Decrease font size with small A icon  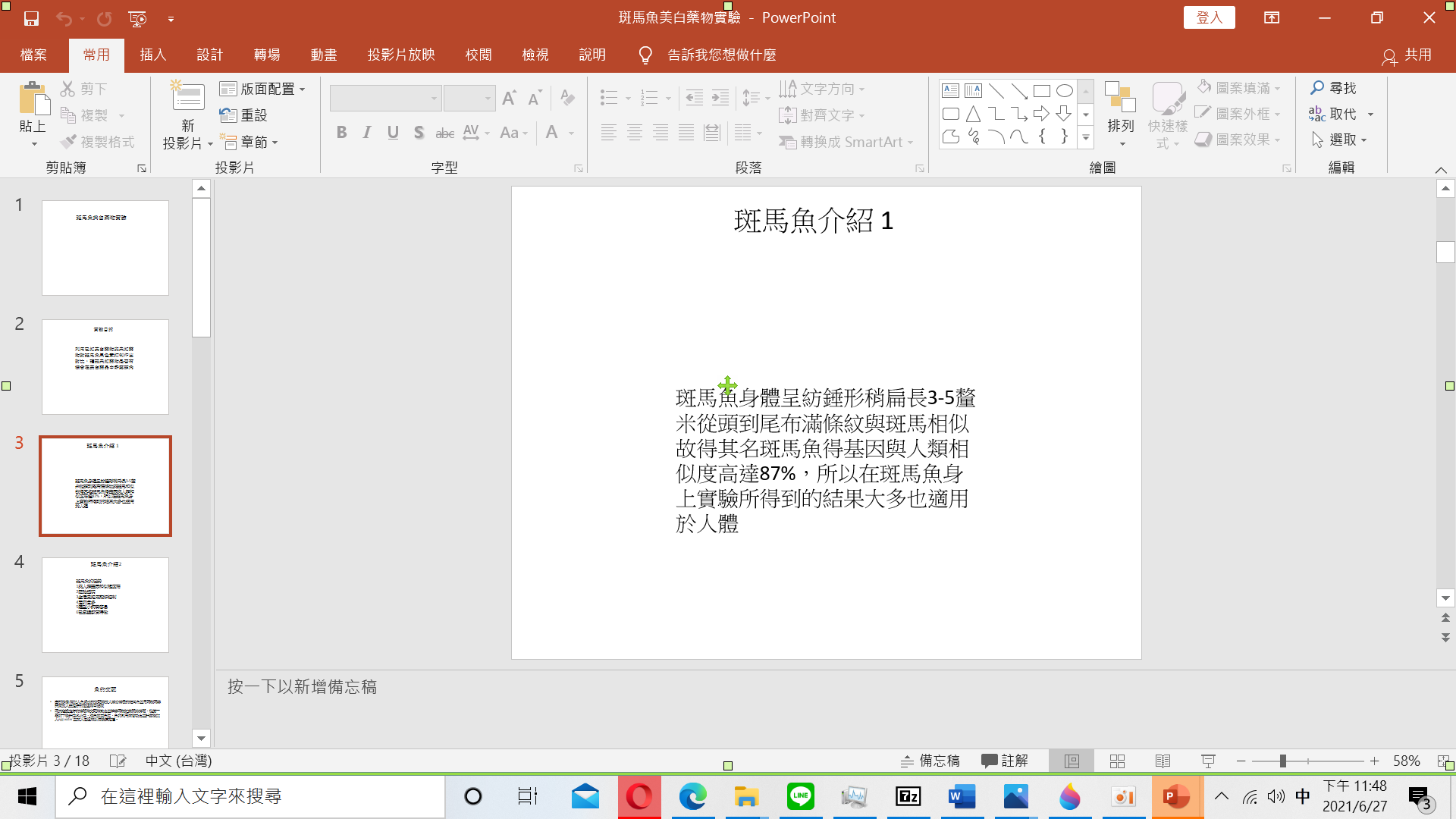tap(535, 98)
